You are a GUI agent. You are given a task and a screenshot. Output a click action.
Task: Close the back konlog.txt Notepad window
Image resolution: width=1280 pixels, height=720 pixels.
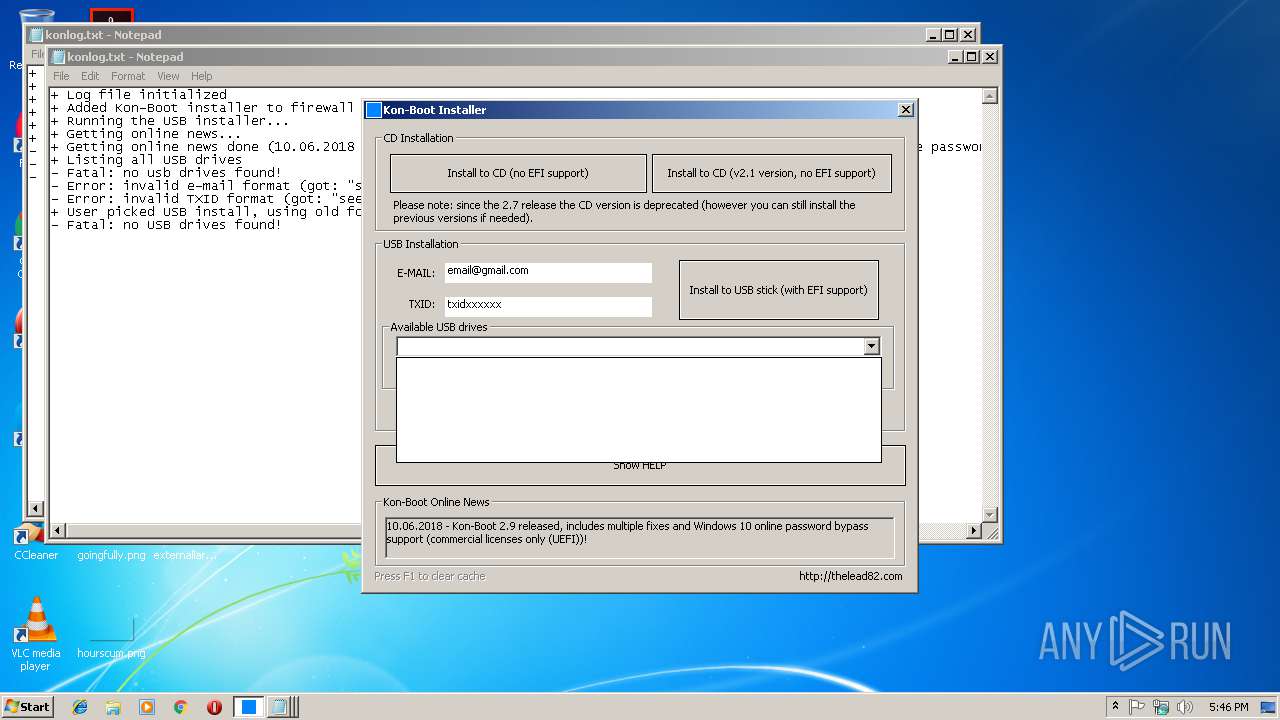click(968, 35)
